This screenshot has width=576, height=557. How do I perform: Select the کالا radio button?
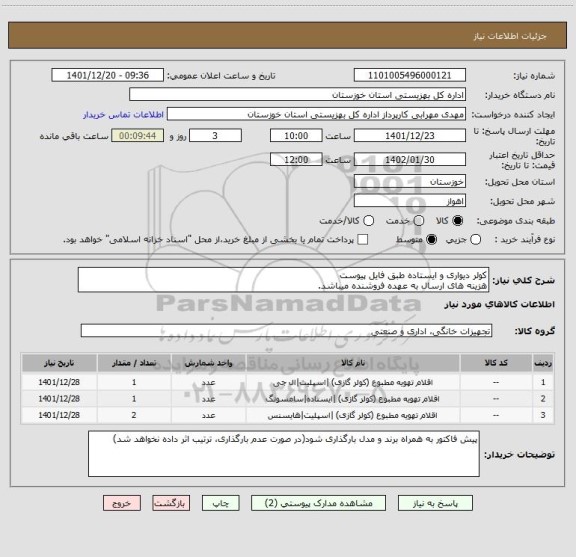[458, 221]
